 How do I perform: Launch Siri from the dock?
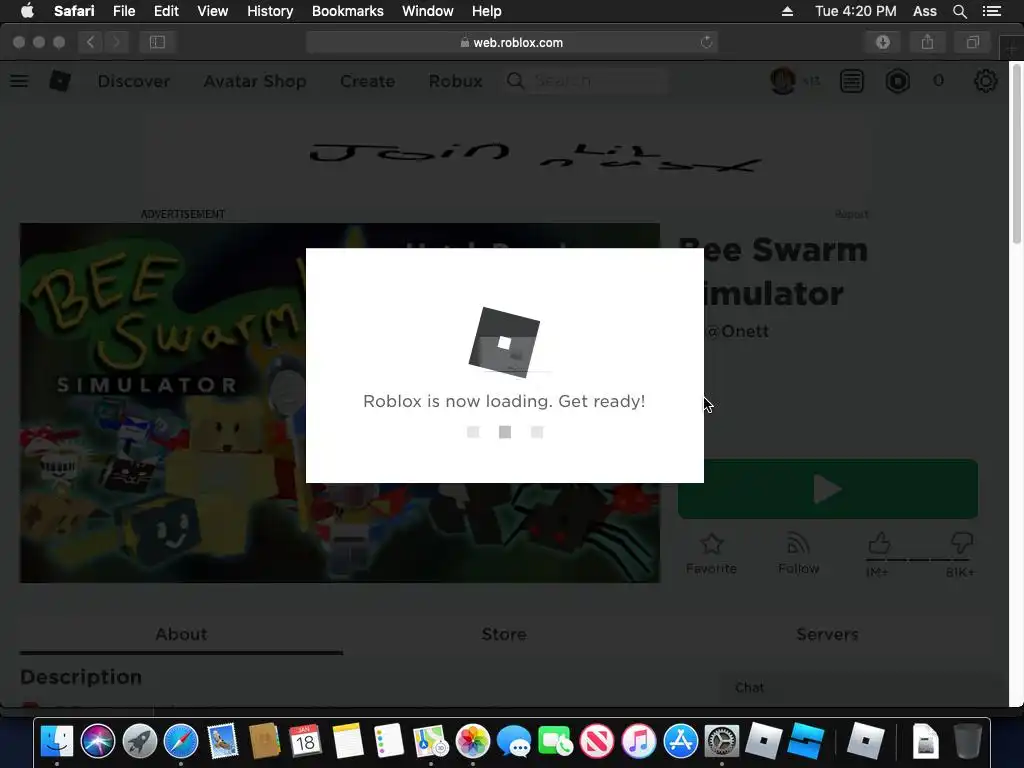click(x=98, y=741)
